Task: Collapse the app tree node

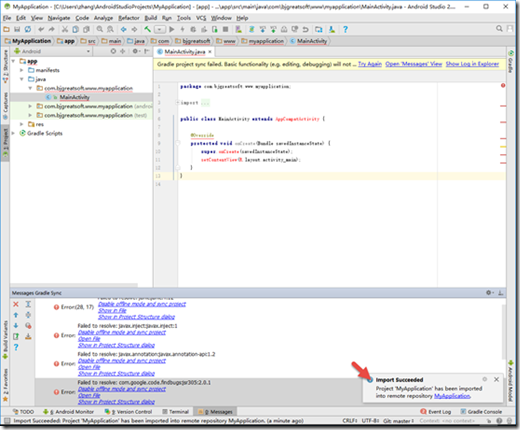Action: click(x=13, y=61)
